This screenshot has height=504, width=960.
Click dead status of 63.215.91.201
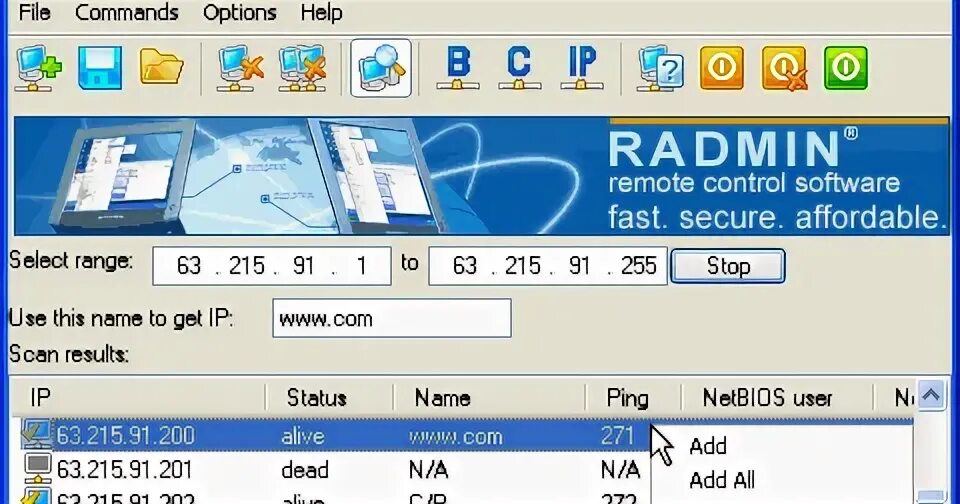[305, 470]
